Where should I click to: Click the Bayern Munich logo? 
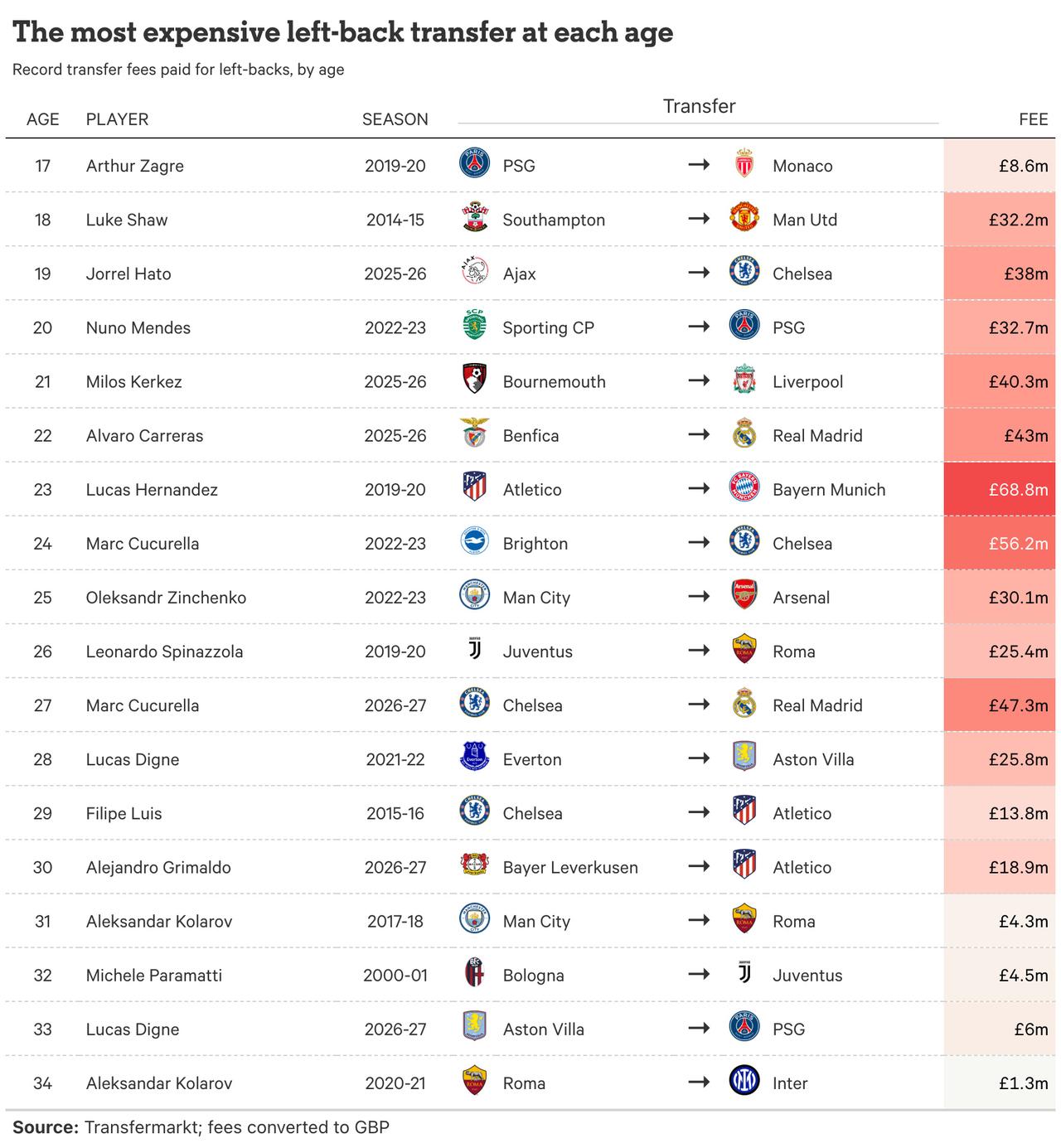click(744, 488)
